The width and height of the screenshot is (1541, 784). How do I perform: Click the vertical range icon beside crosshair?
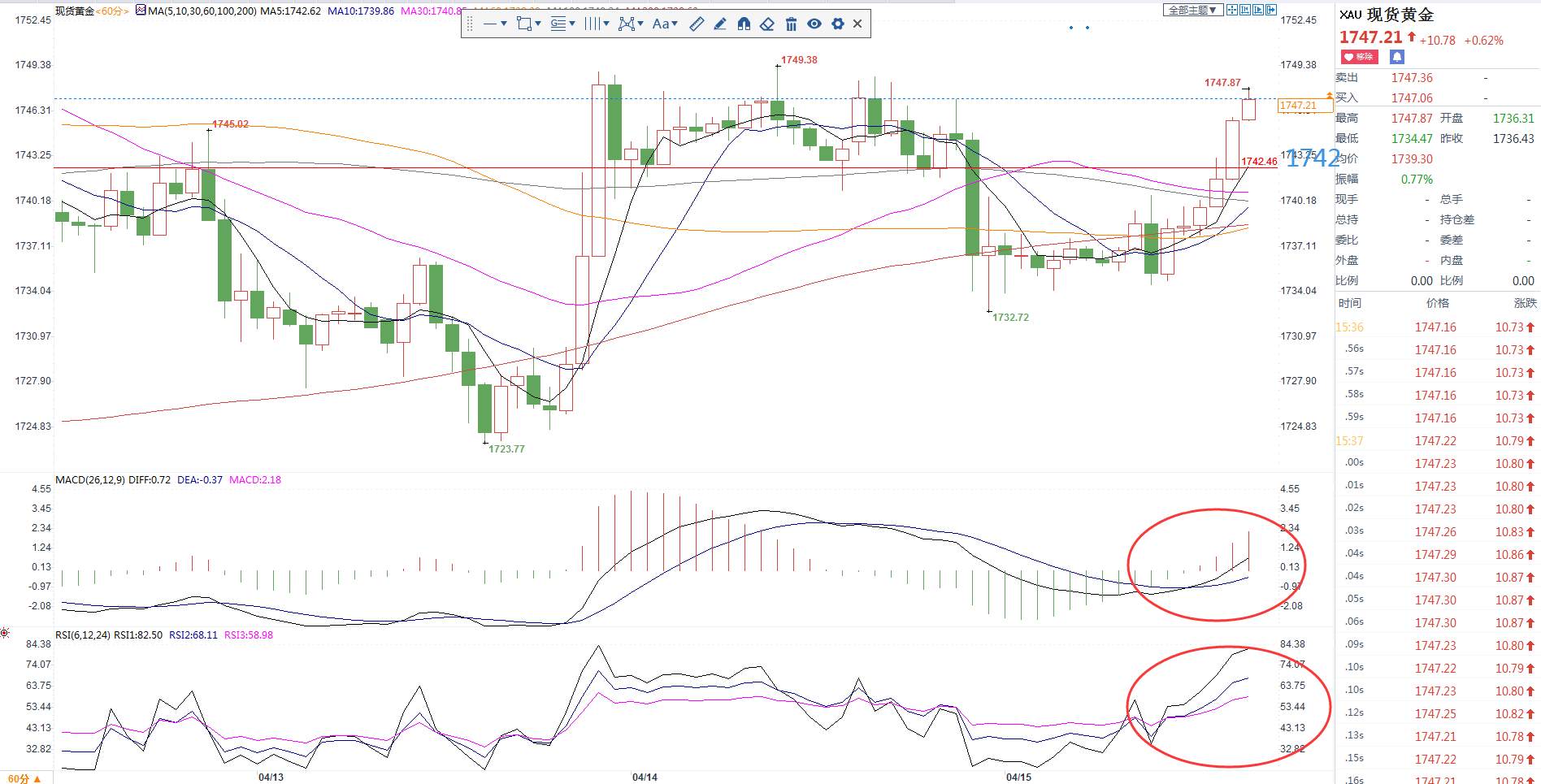point(1245,10)
